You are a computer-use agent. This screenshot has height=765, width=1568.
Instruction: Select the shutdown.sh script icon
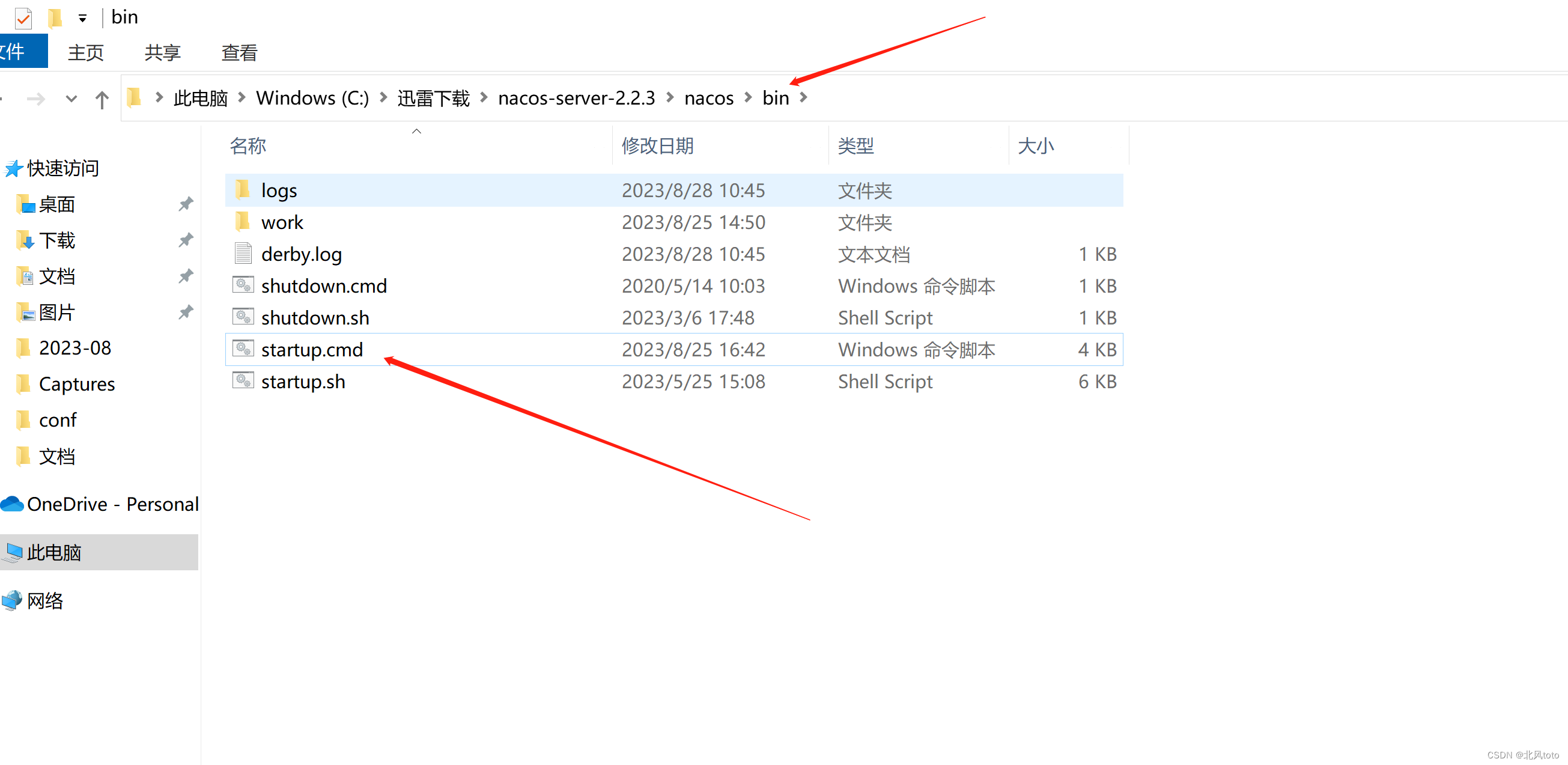[243, 316]
